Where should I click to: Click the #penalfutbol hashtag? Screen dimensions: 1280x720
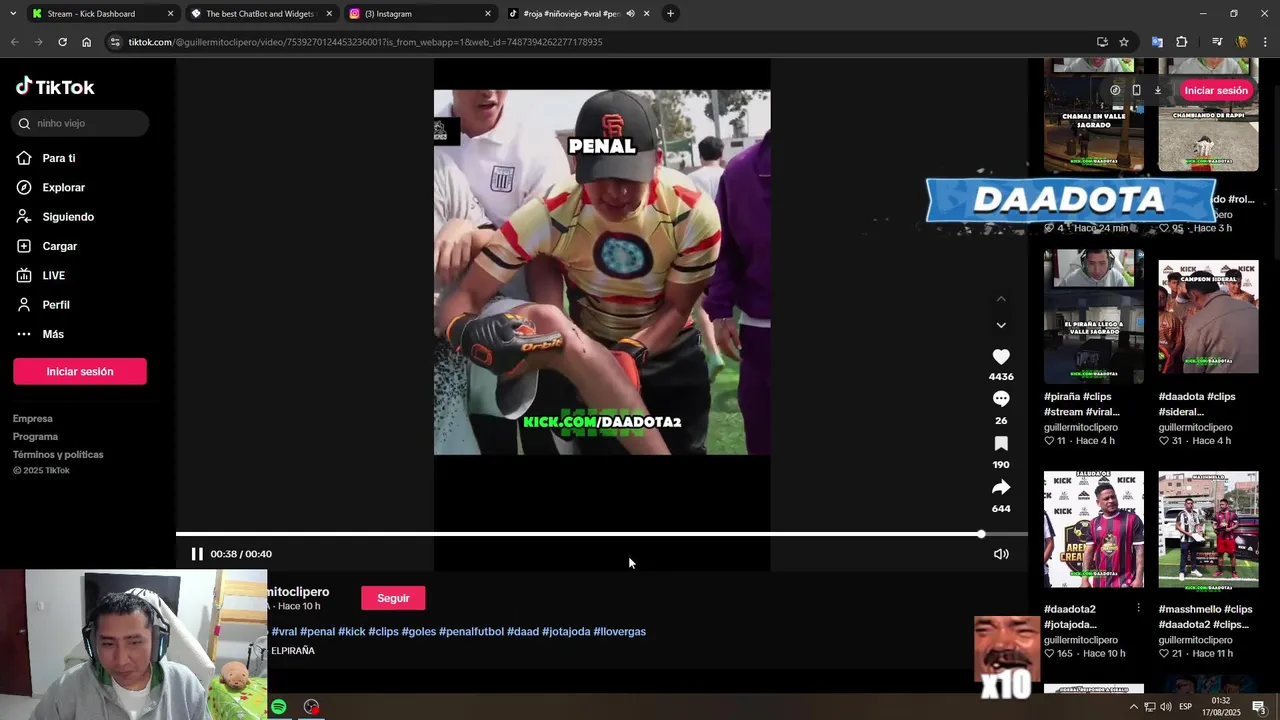coord(472,632)
